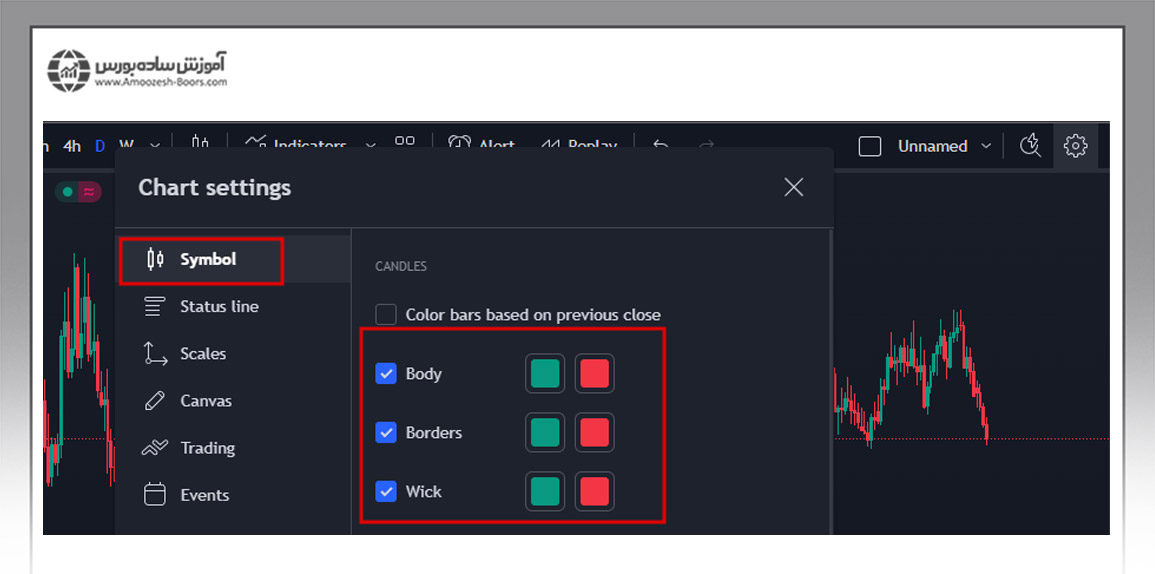
Task: Click the undo arrow in toolbar
Action: coord(660,145)
